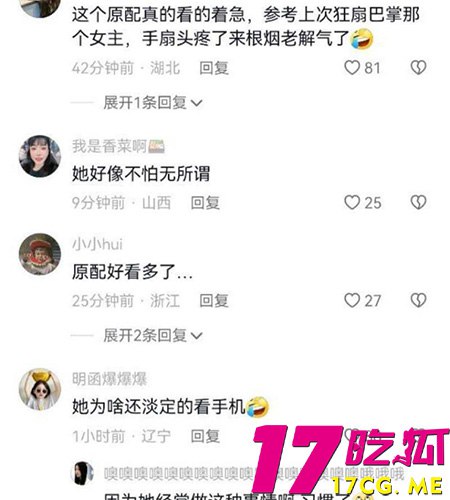Open username 明函爆爆爆

pos(109,379)
